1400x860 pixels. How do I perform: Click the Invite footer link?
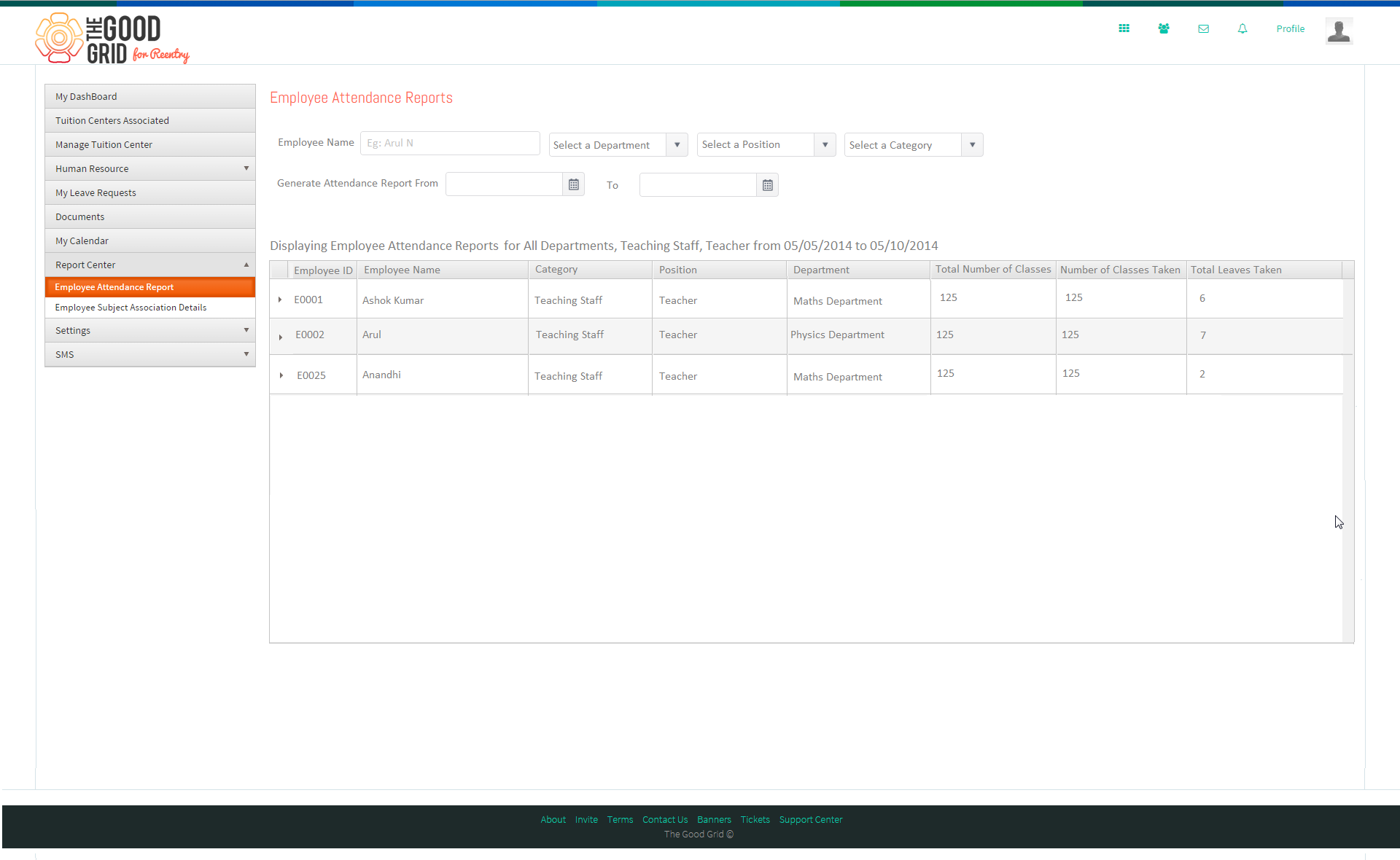pyautogui.click(x=586, y=820)
